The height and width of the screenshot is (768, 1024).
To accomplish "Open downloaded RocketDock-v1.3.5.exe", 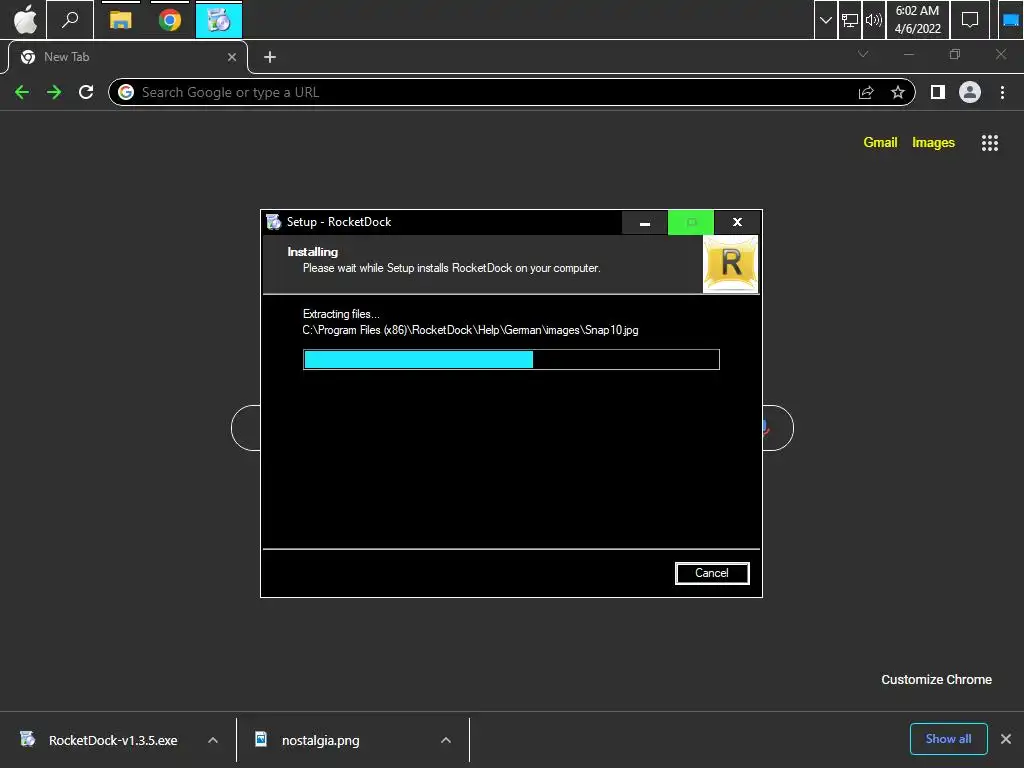I will pyautogui.click(x=112, y=741).
